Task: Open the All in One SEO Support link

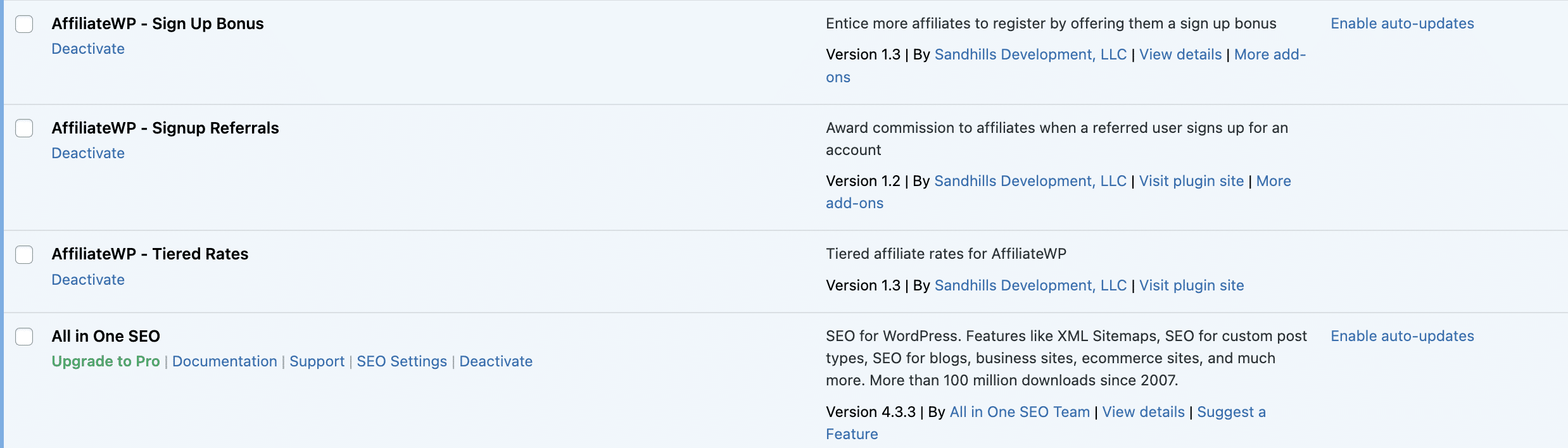Action: 317,361
